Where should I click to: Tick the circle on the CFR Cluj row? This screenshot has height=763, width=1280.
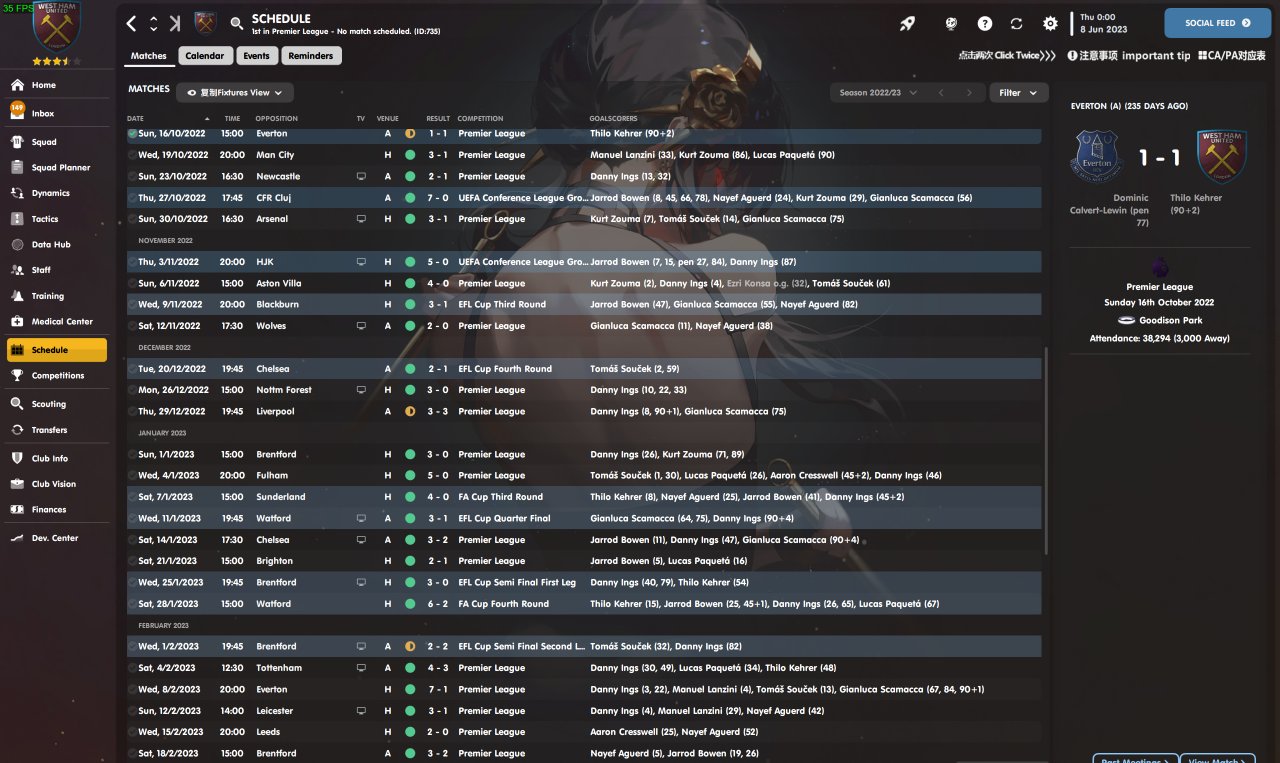click(132, 198)
